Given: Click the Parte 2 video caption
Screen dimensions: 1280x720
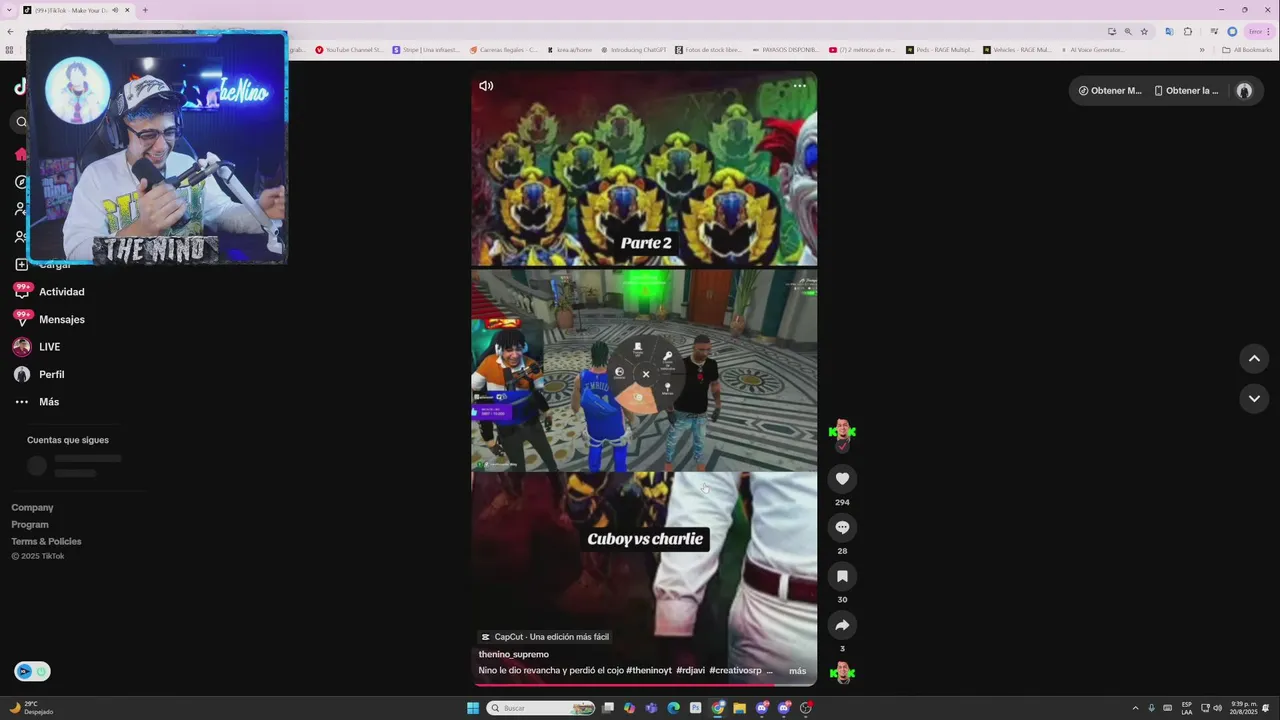Looking at the screenshot, I should (x=645, y=243).
